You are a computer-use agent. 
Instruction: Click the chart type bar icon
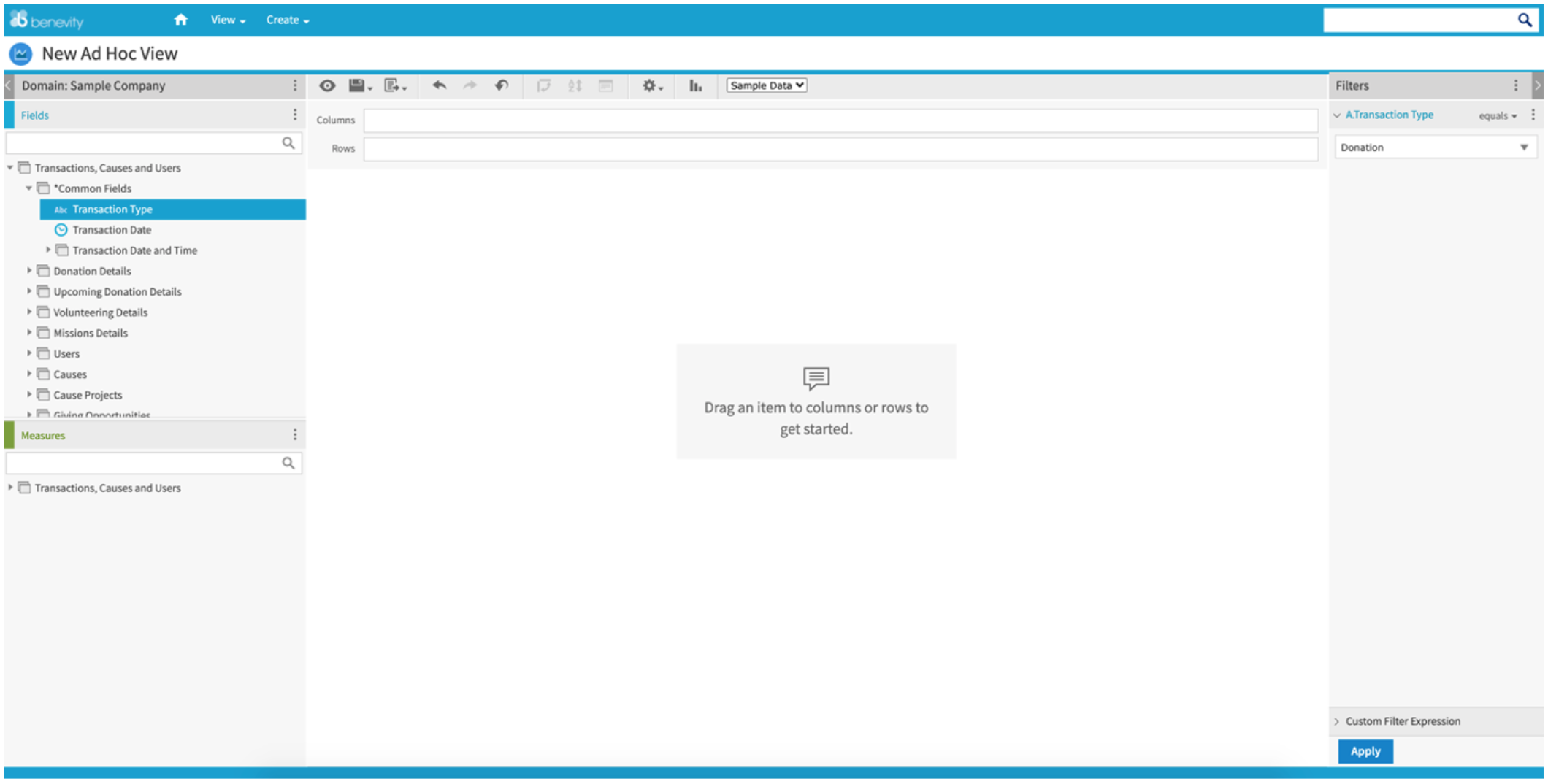coord(695,85)
